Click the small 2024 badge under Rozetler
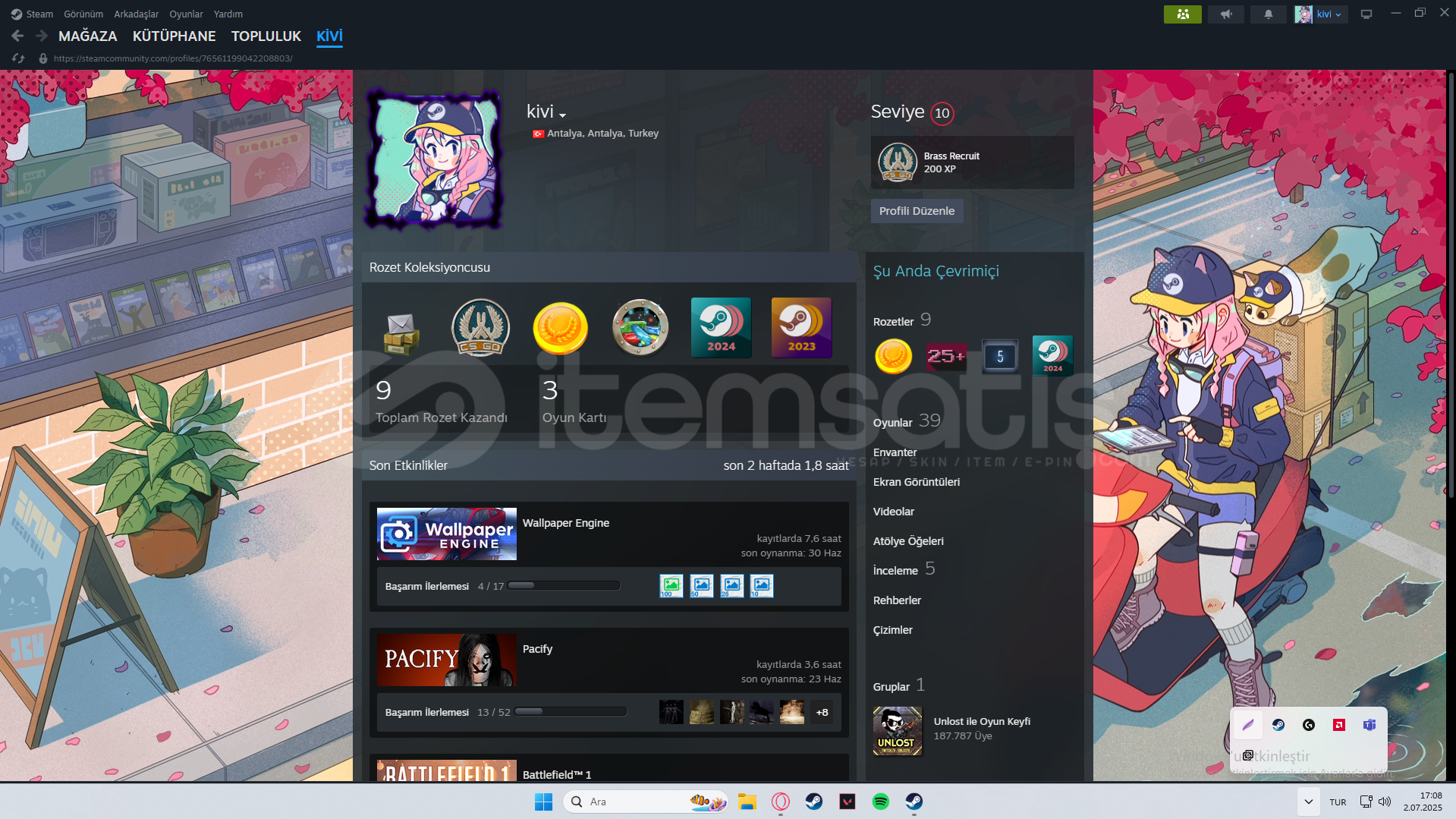 click(1053, 356)
